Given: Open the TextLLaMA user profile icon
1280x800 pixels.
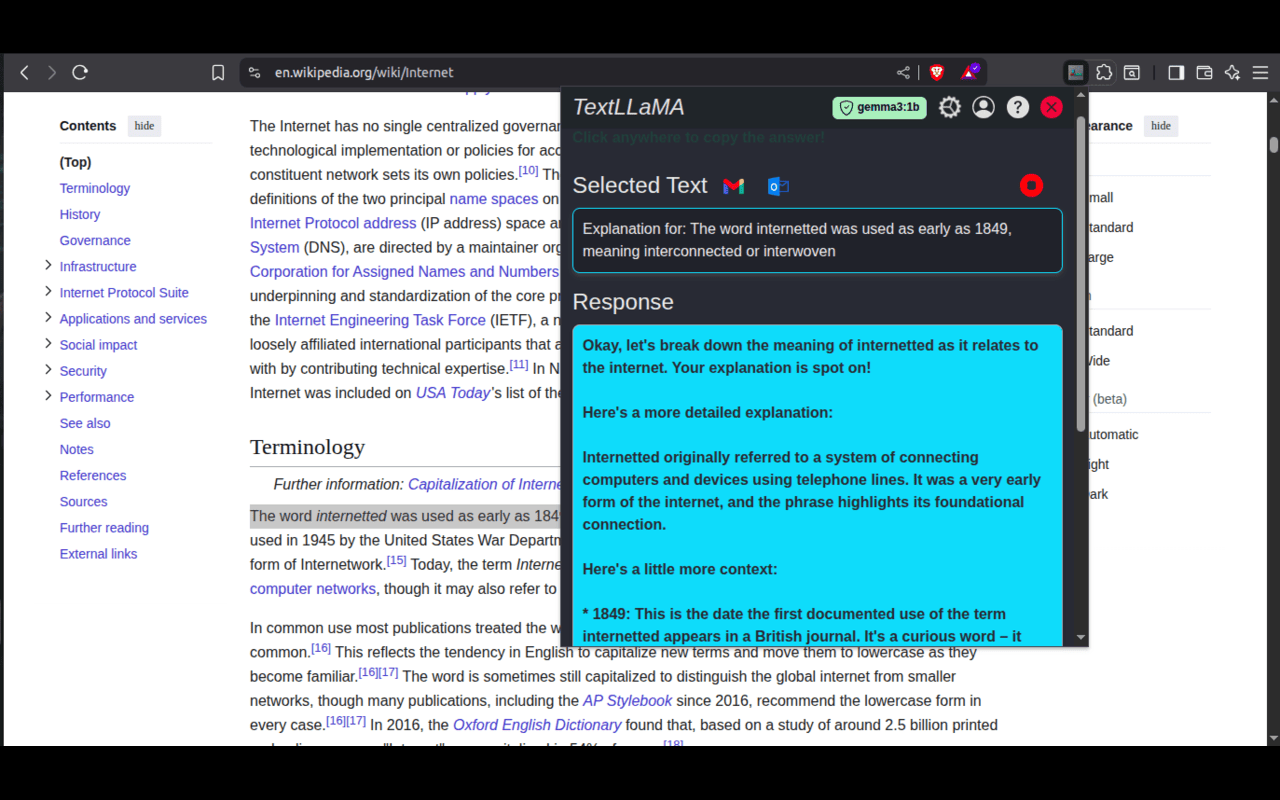Looking at the screenshot, I should click(983, 106).
